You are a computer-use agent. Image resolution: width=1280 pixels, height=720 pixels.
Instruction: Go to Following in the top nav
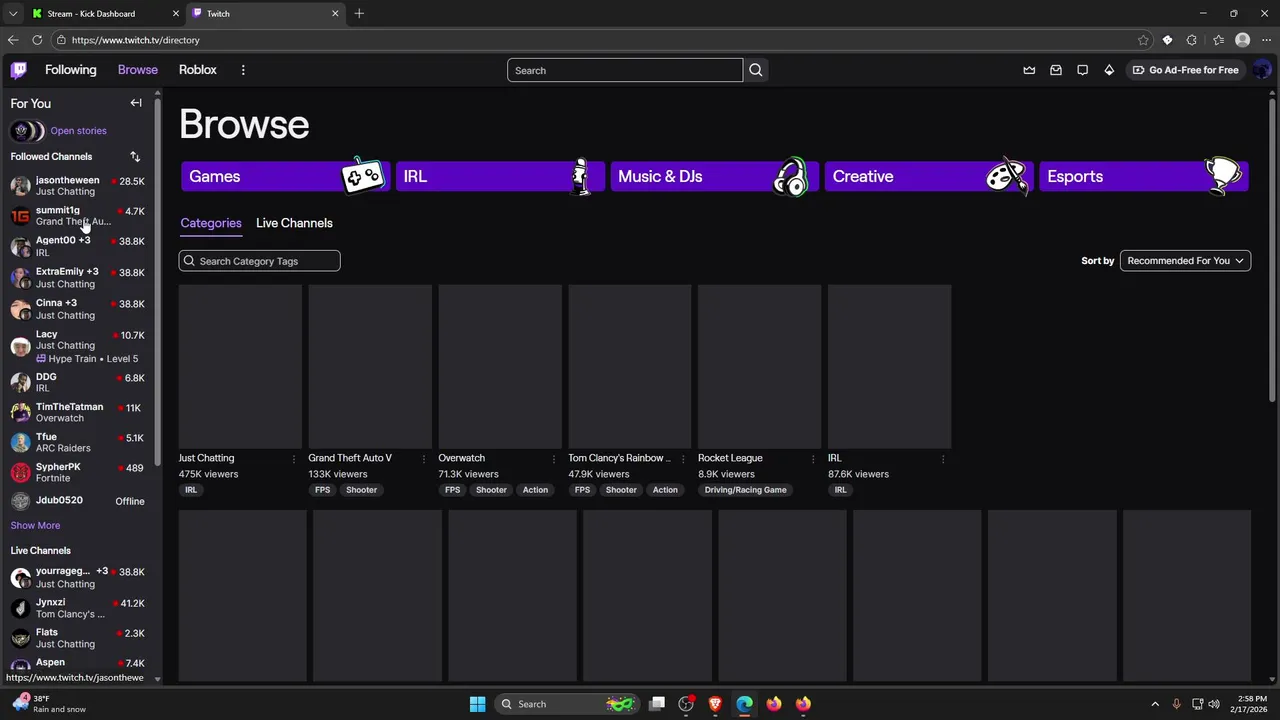coord(70,70)
